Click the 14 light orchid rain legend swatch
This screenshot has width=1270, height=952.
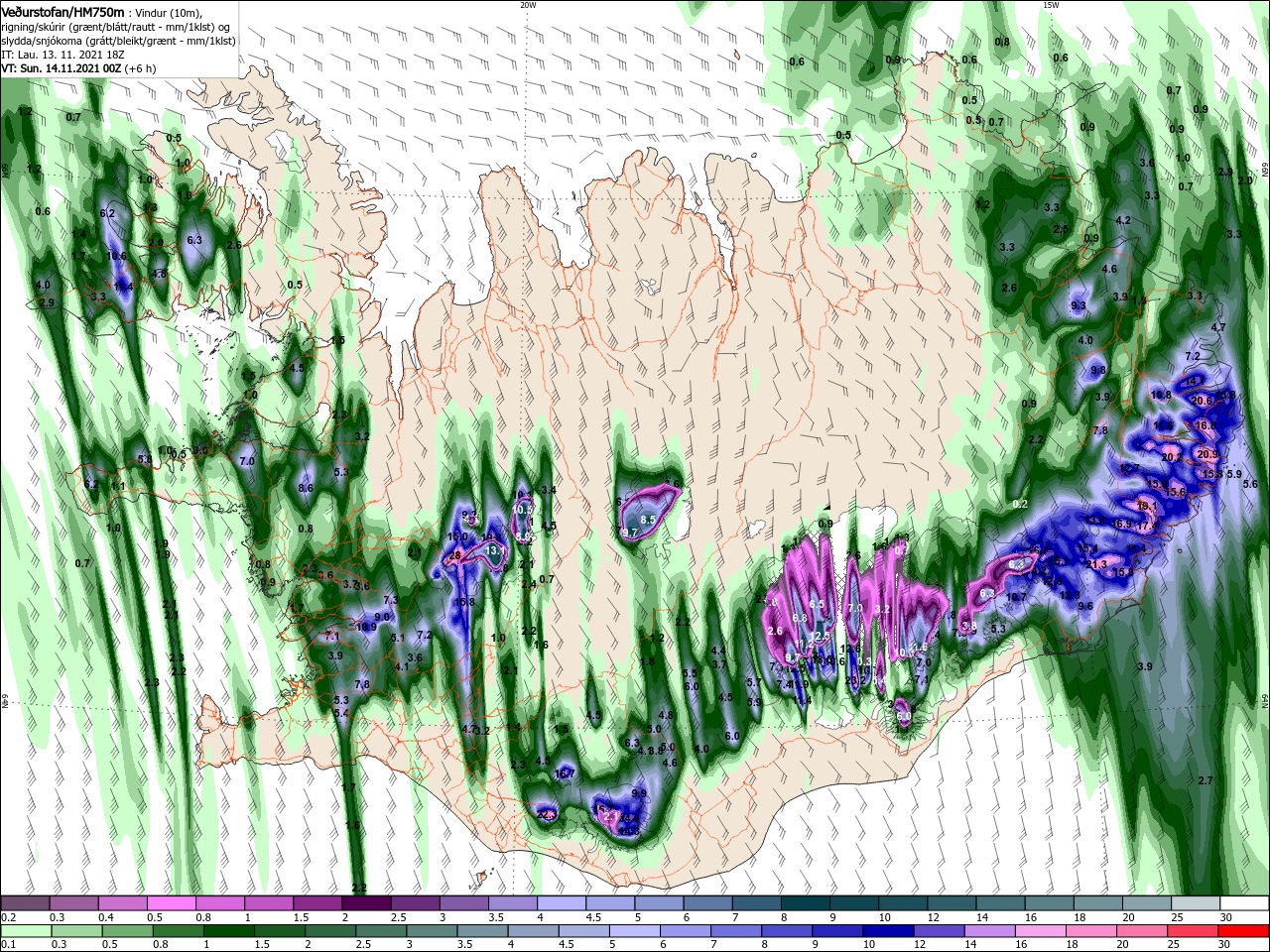[x=989, y=931]
